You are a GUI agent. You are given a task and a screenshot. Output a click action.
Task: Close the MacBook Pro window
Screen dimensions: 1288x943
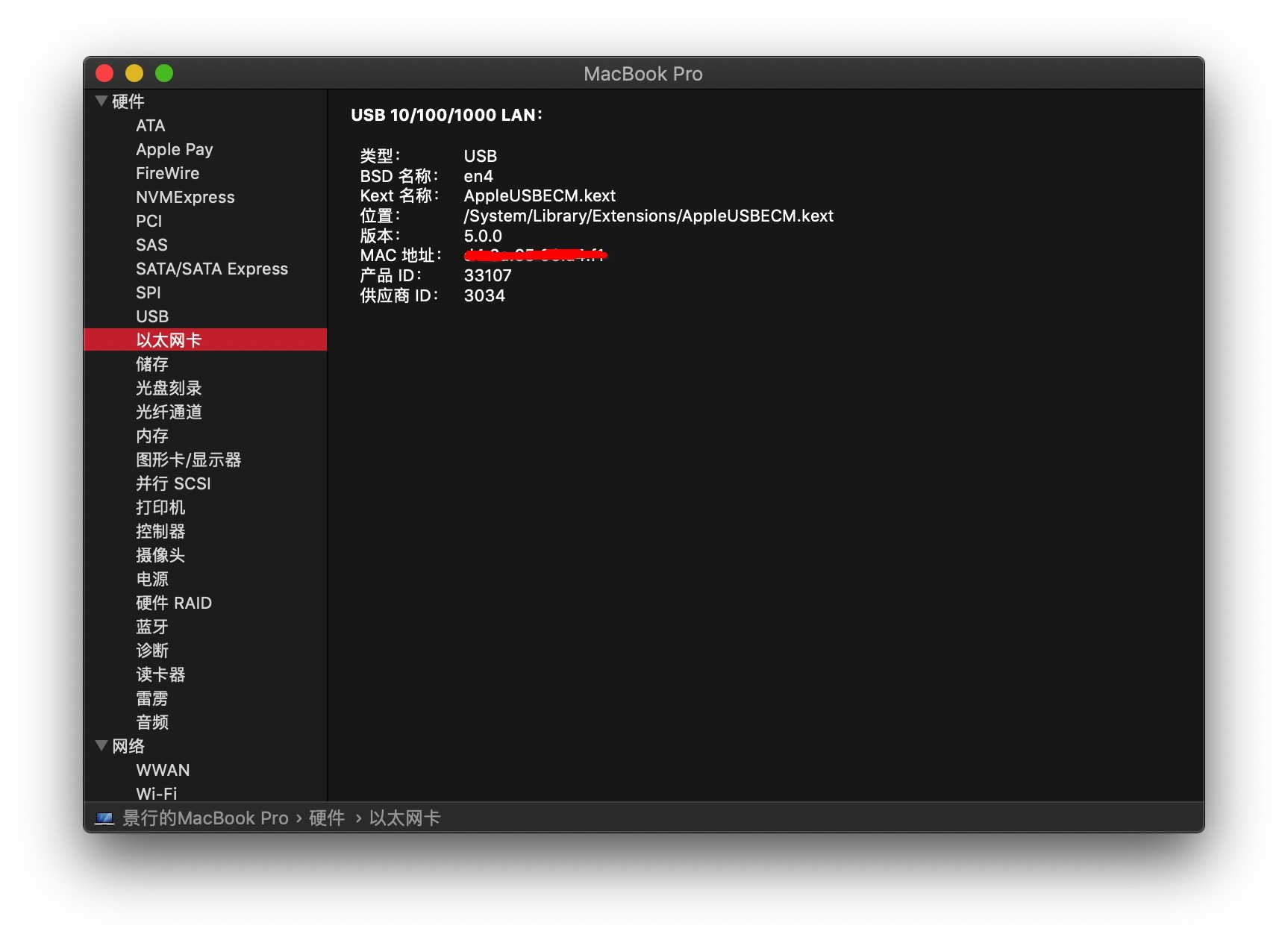(x=104, y=73)
